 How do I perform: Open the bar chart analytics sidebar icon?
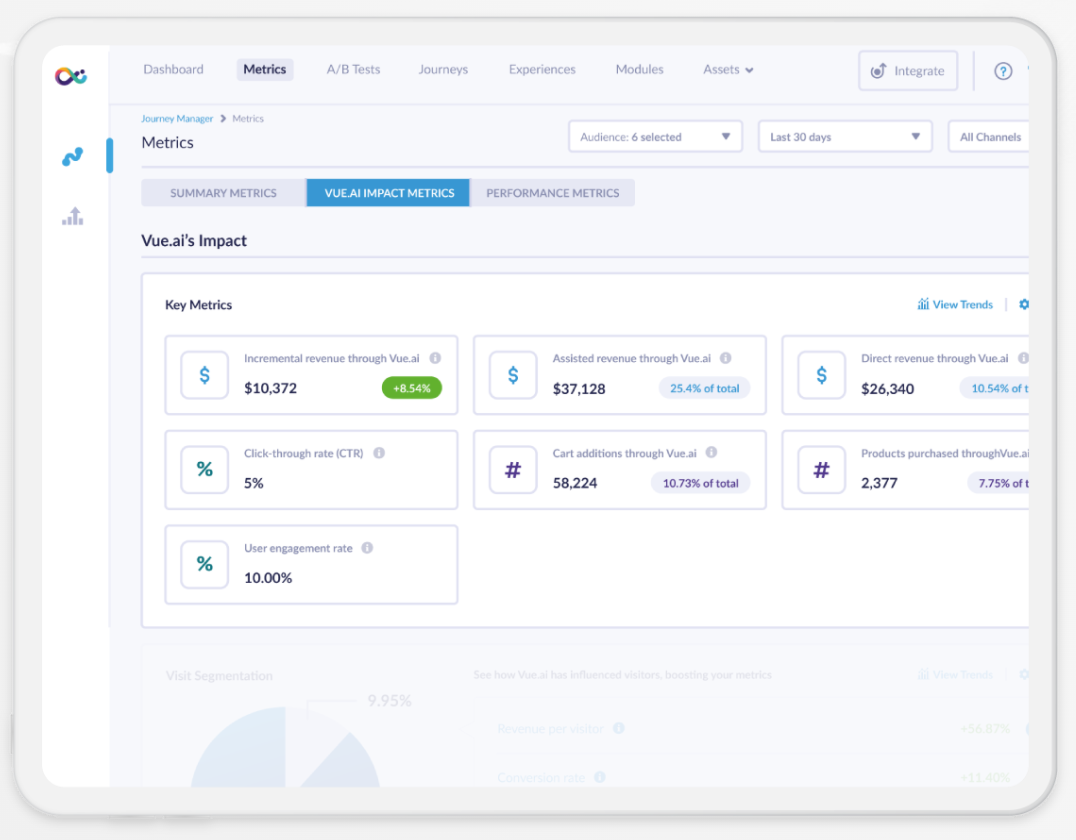[x=73, y=216]
